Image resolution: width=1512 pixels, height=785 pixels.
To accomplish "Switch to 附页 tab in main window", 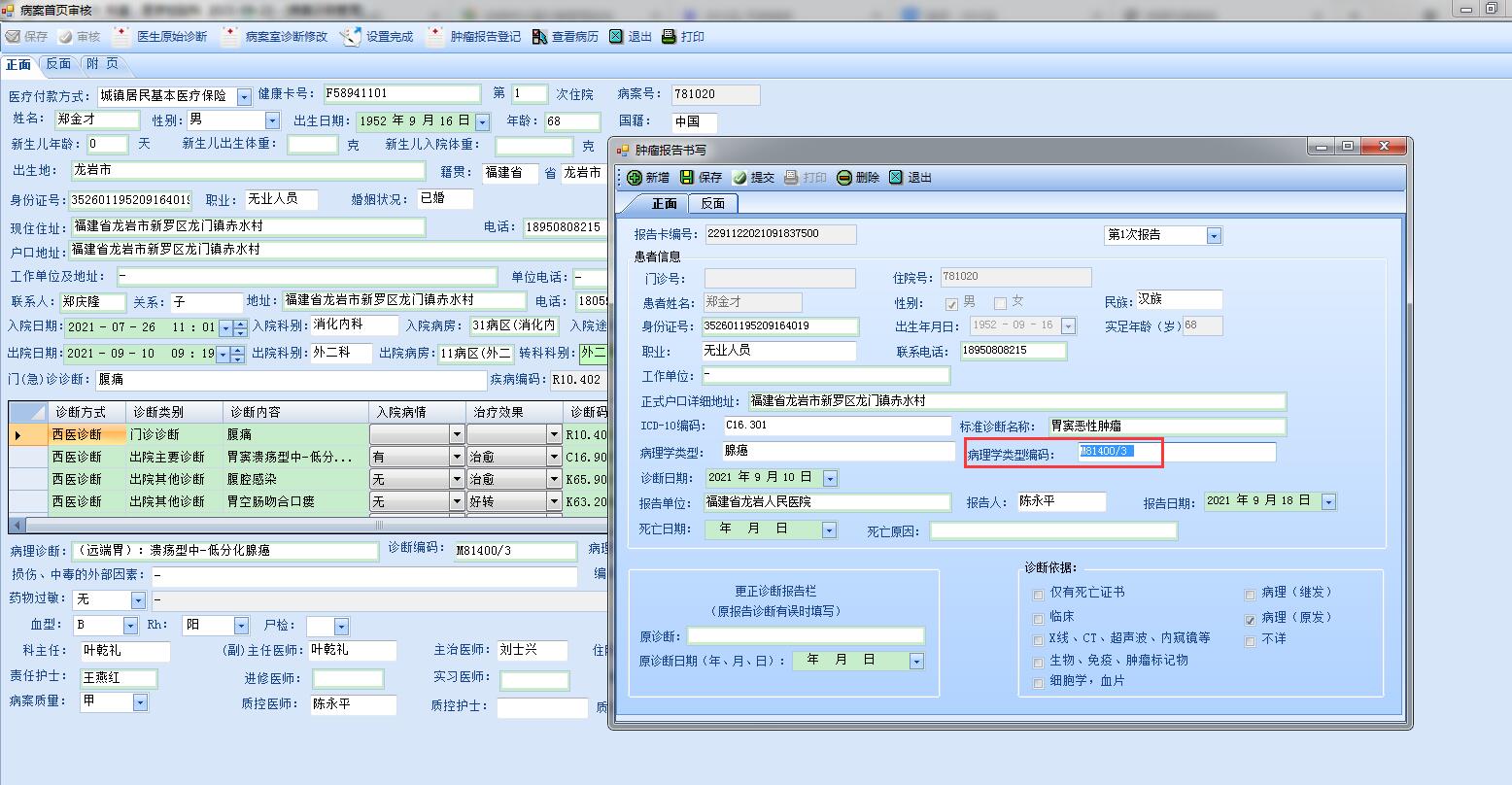I will coord(102,64).
